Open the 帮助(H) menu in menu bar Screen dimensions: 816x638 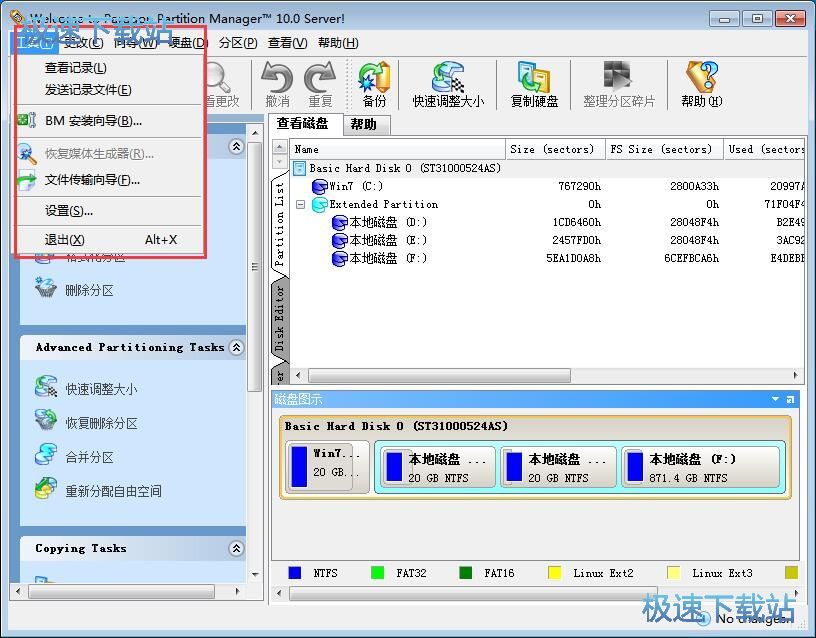point(338,43)
